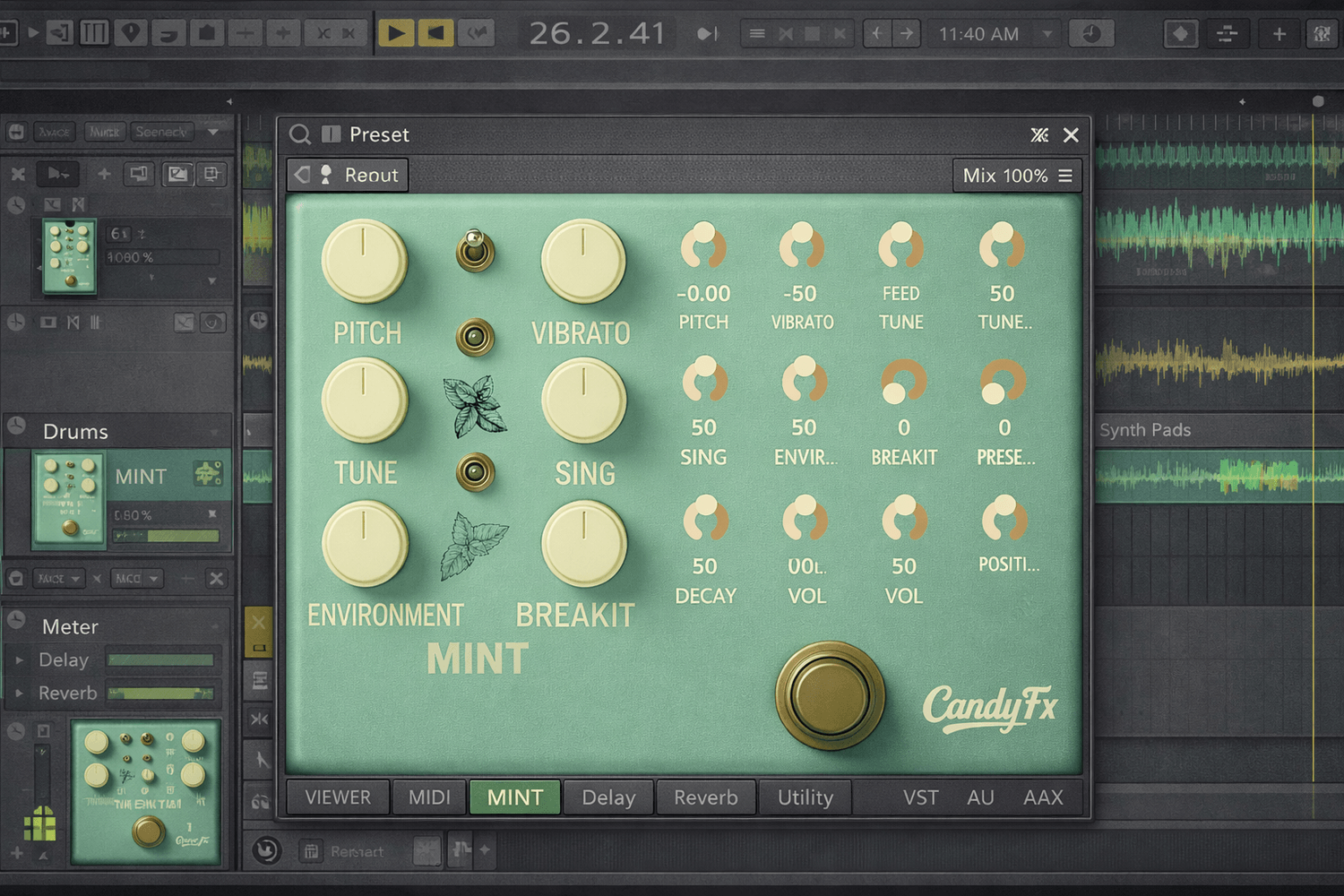Click the X button at the left panel's bottom right
1344x896 pixels.
click(216, 579)
